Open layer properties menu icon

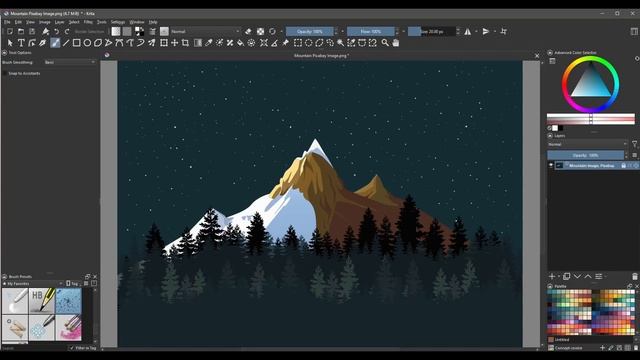tap(598, 276)
